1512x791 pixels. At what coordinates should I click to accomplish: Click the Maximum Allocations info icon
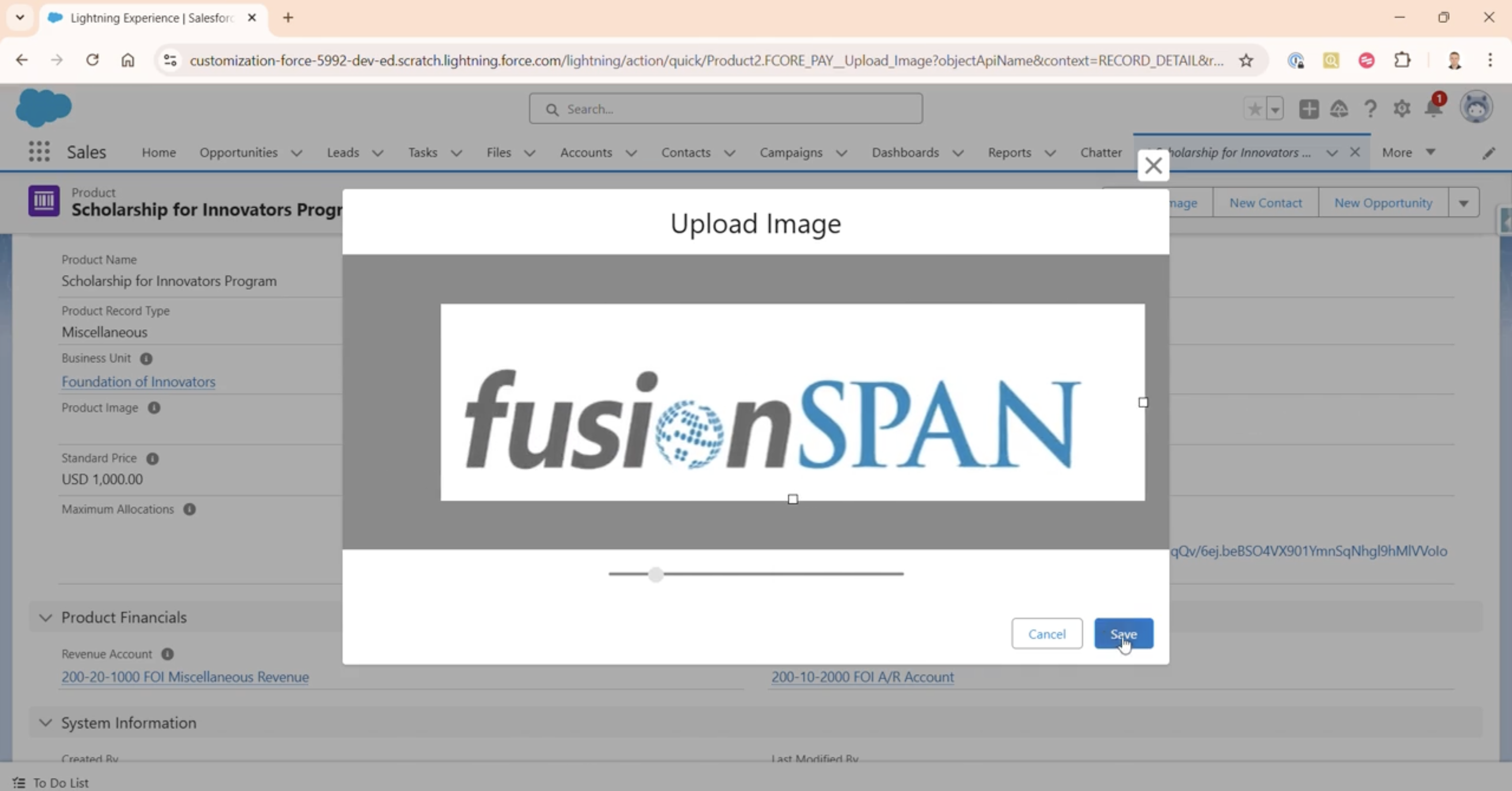[x=189, y=510]
